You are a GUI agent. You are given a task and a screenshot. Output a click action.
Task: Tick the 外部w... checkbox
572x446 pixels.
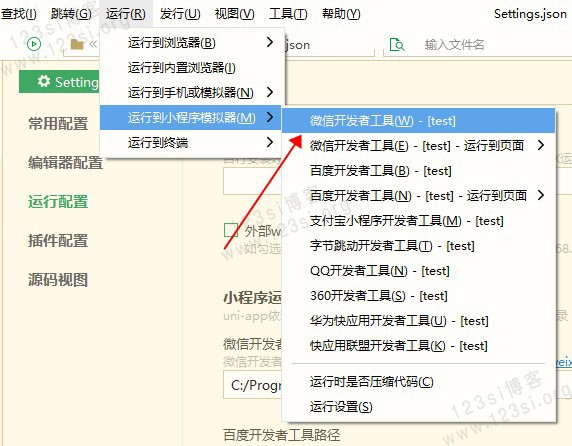click(x=231, y=230)
